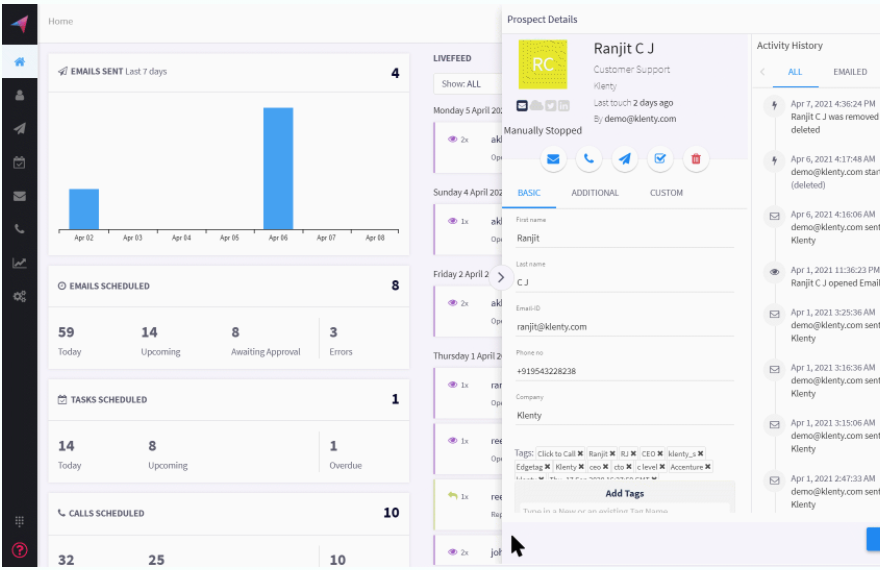The width and height of the screenshot is (880, 570).
Task: Remove the Accenture tag
Action: 708,467
